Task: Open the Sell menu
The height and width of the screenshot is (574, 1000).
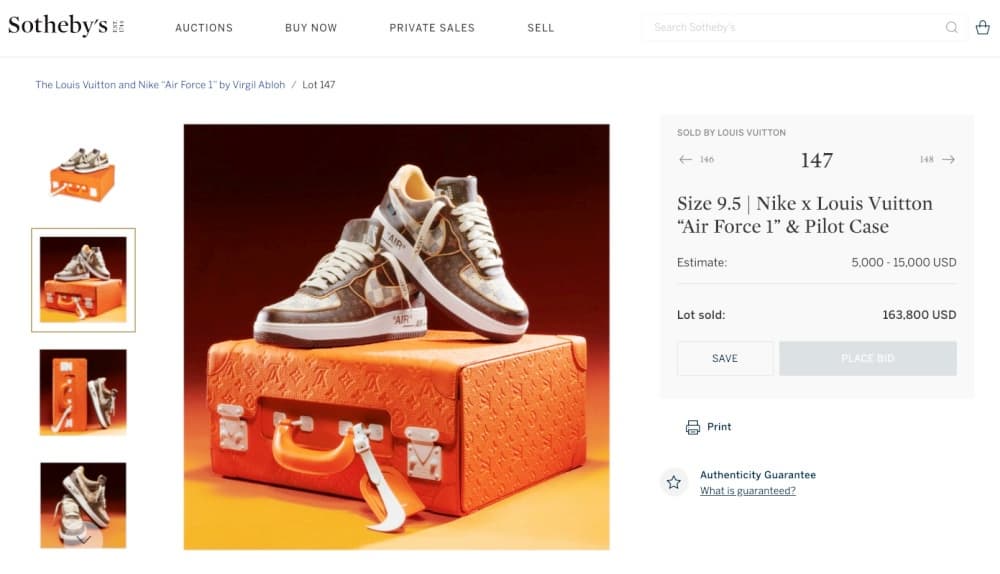Action: (x=541, y=28)
